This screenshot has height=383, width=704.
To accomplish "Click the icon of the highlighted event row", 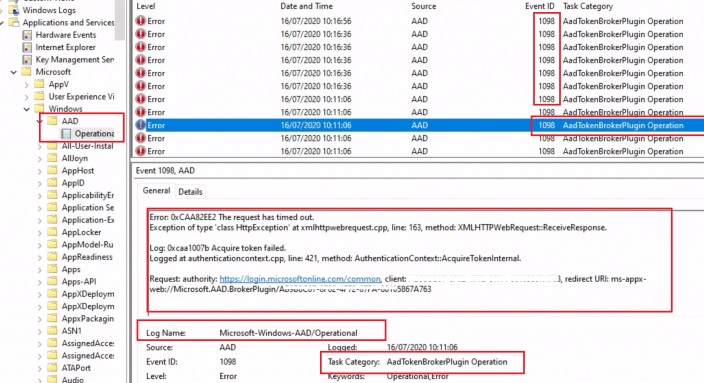I will [x=141, y=125].
